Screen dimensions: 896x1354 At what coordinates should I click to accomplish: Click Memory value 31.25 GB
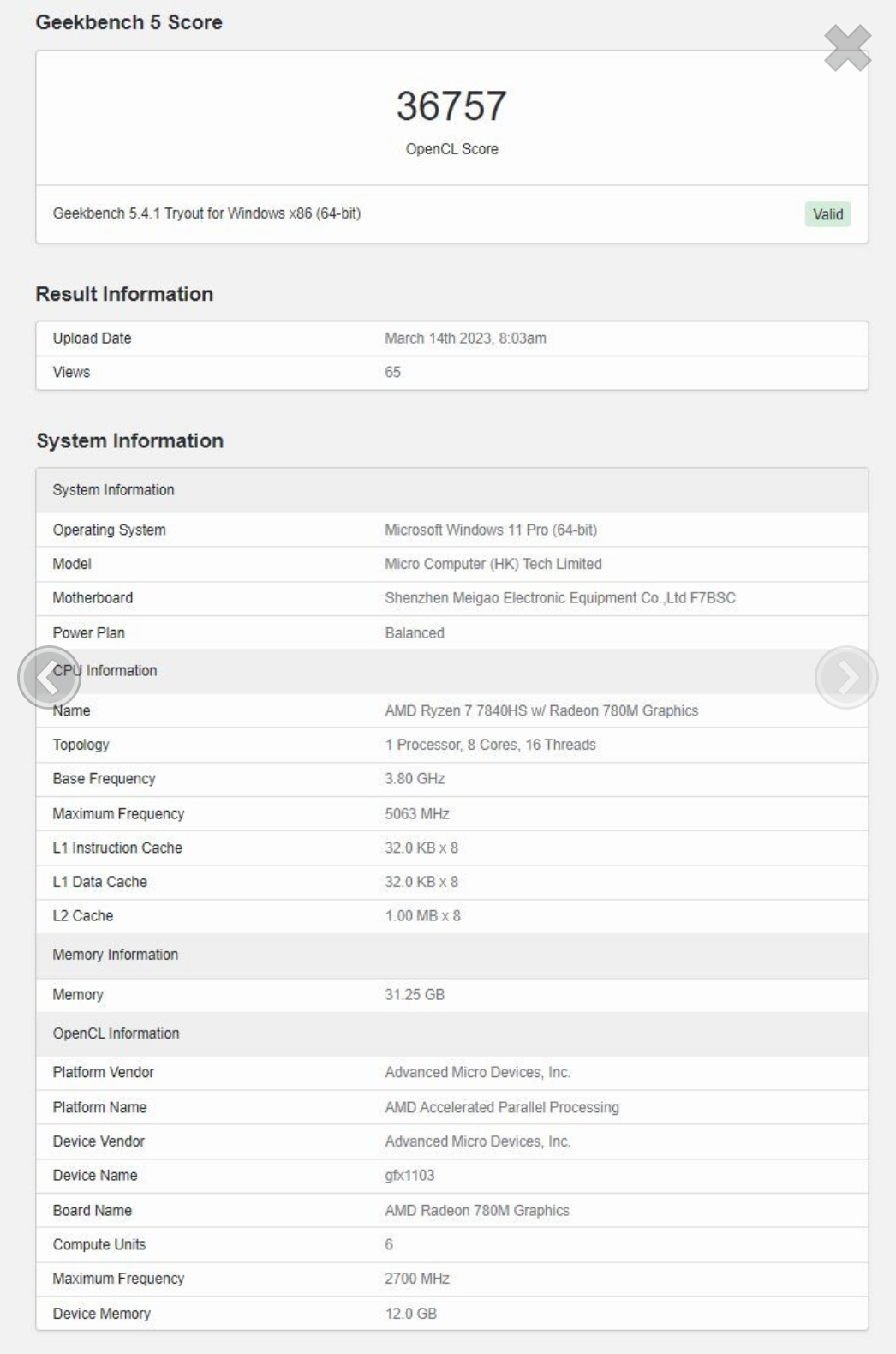pos(415,995)
